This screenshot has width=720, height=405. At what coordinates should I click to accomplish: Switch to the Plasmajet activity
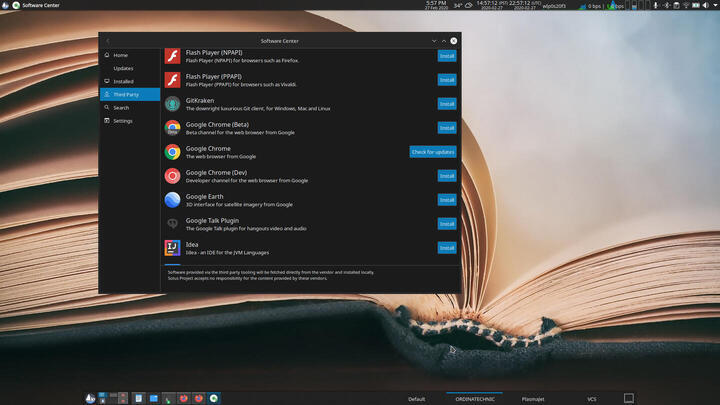click(x=533, y=399)
